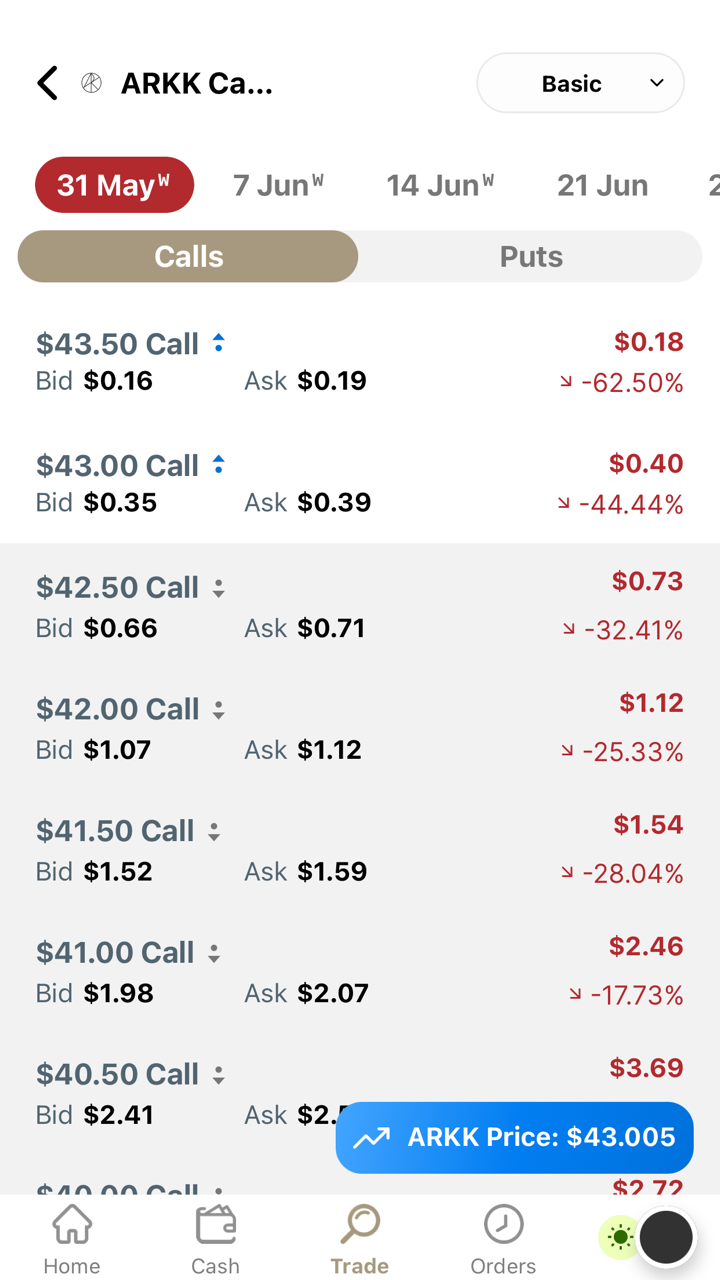The height and width of the screenshot is (1280, 720).
Task: Tap the dark circular floating button
Action: point(666,1238)
